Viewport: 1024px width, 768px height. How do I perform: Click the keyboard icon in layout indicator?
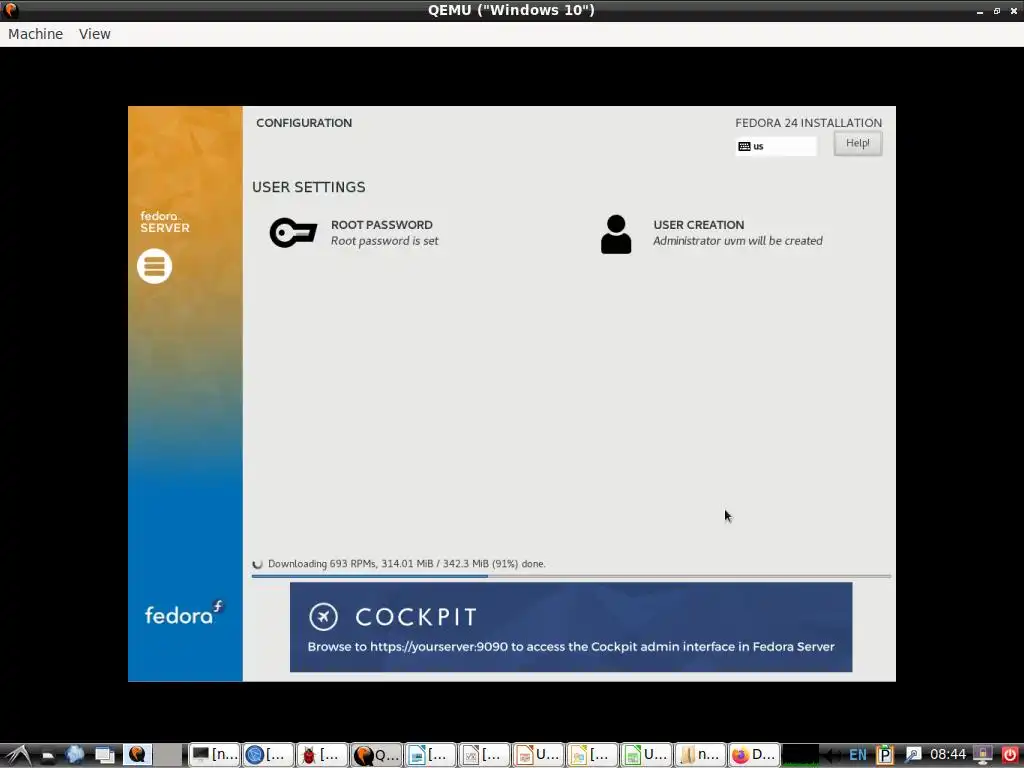744,146
